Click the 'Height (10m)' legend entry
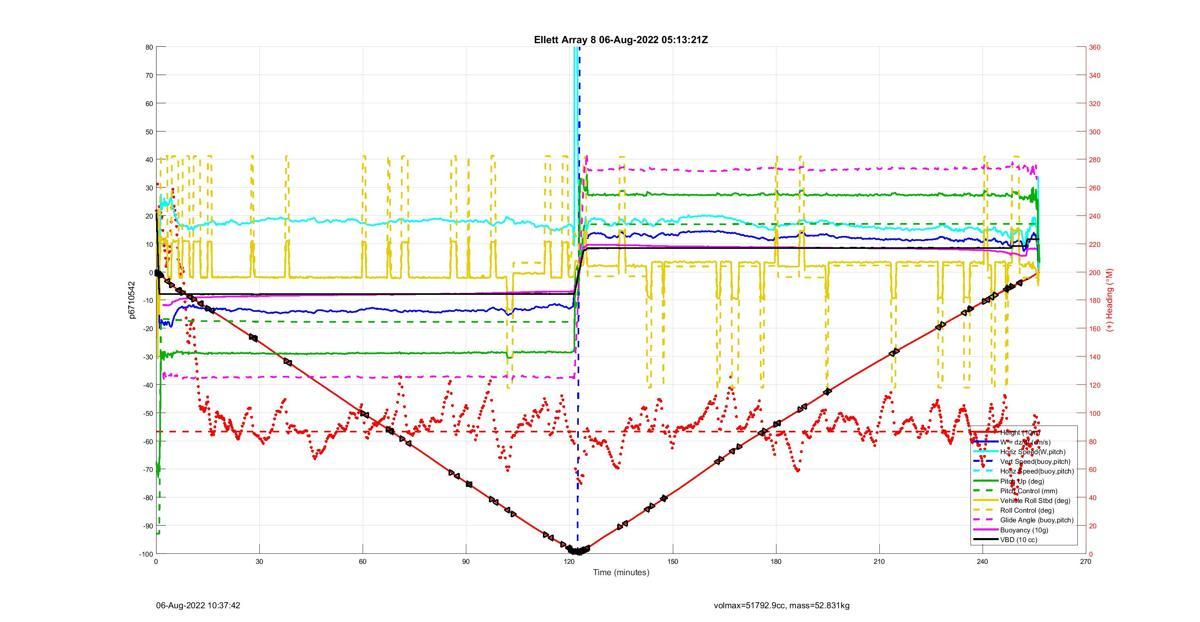 [x=1020, y=433]
